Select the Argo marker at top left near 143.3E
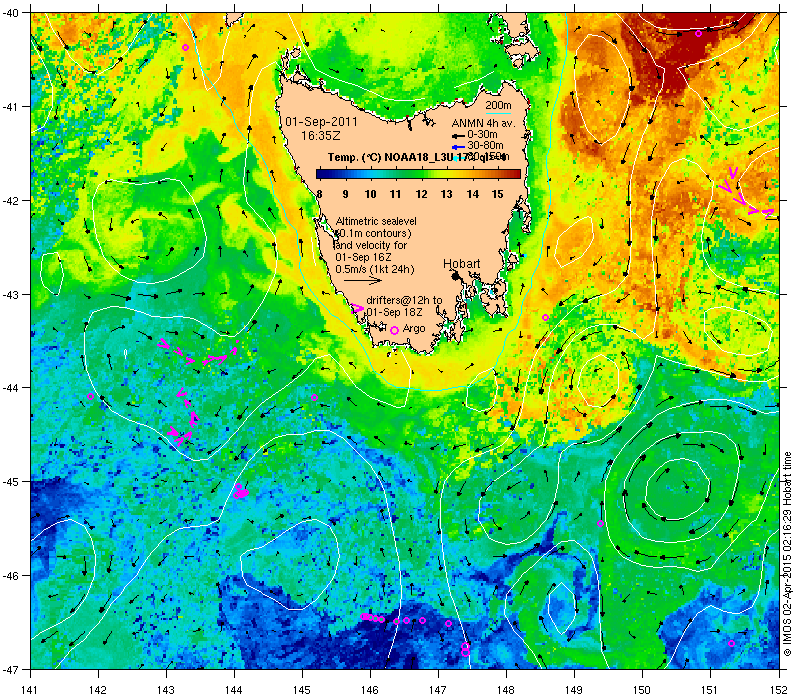800x700 pixels. coord(186,47)
